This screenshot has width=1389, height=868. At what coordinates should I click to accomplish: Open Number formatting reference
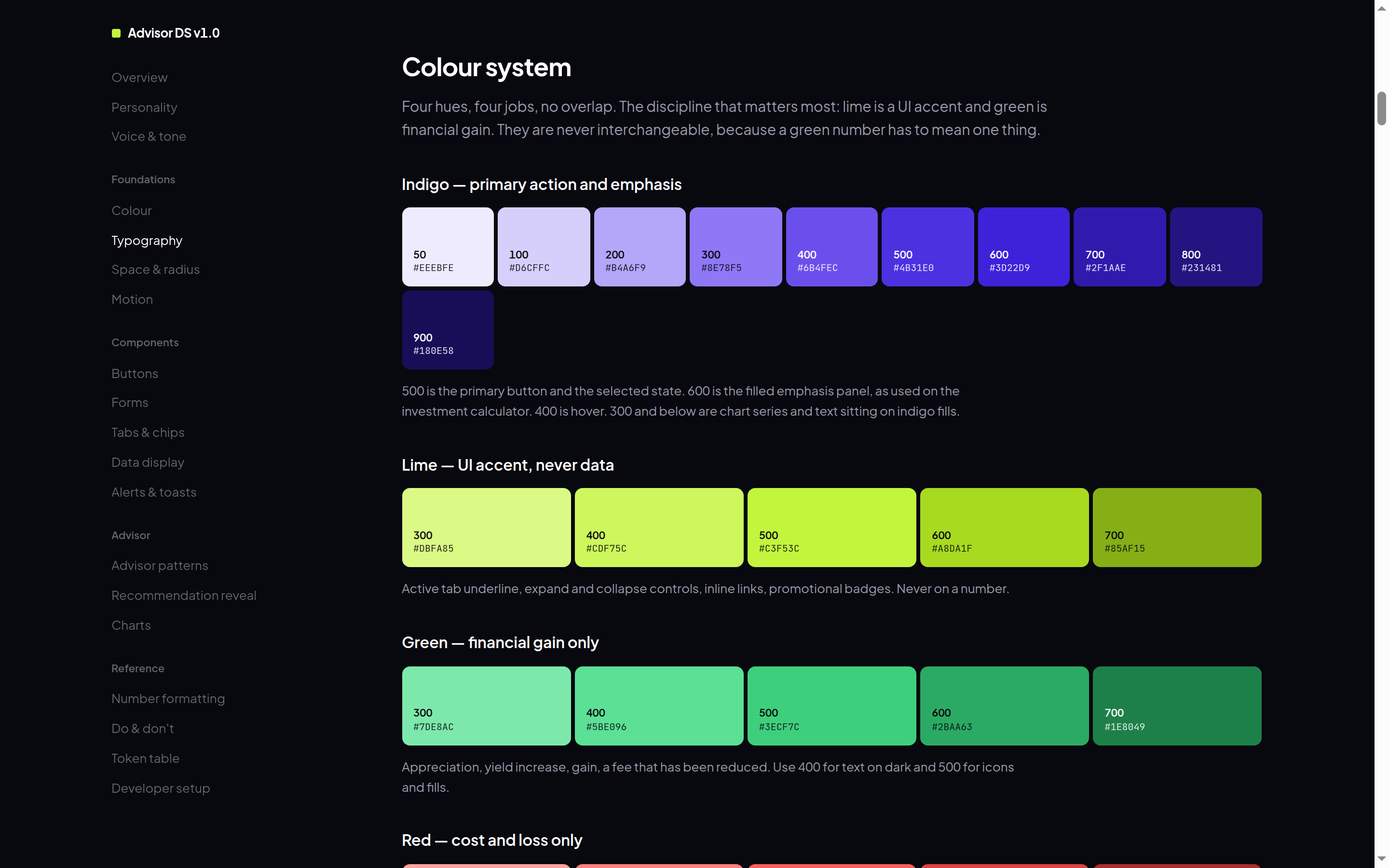(x=168, y=699)
